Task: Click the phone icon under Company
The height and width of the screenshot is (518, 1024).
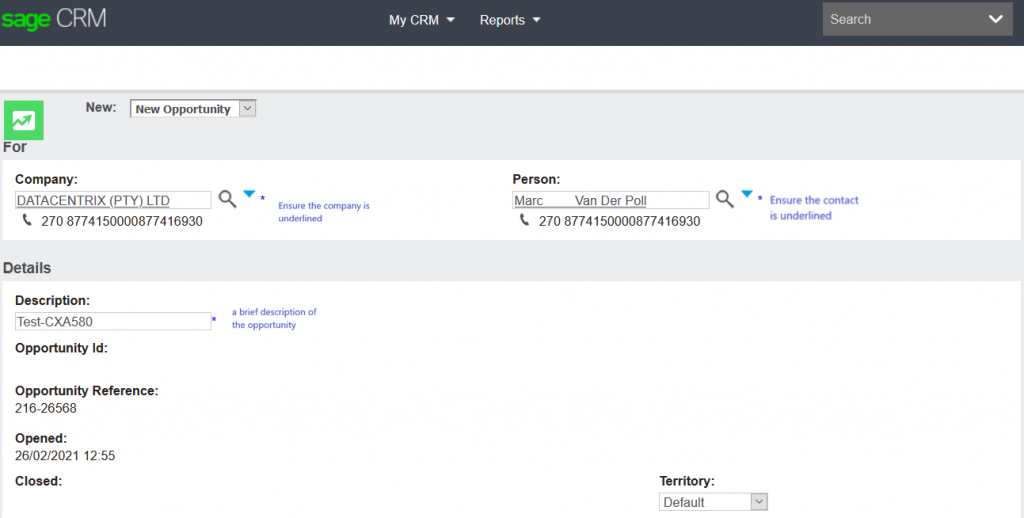Action: coord(28,220)
